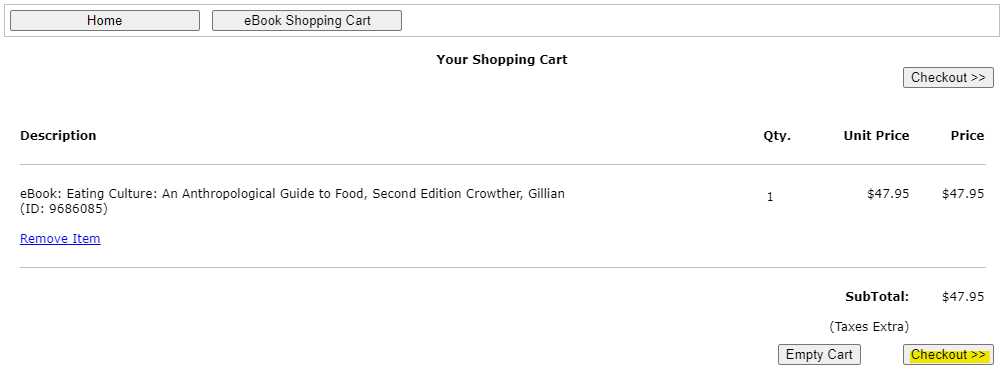Click the Your Shopping Cart heading
This screenshot has width=1004, height=372.
click(502, 60)
